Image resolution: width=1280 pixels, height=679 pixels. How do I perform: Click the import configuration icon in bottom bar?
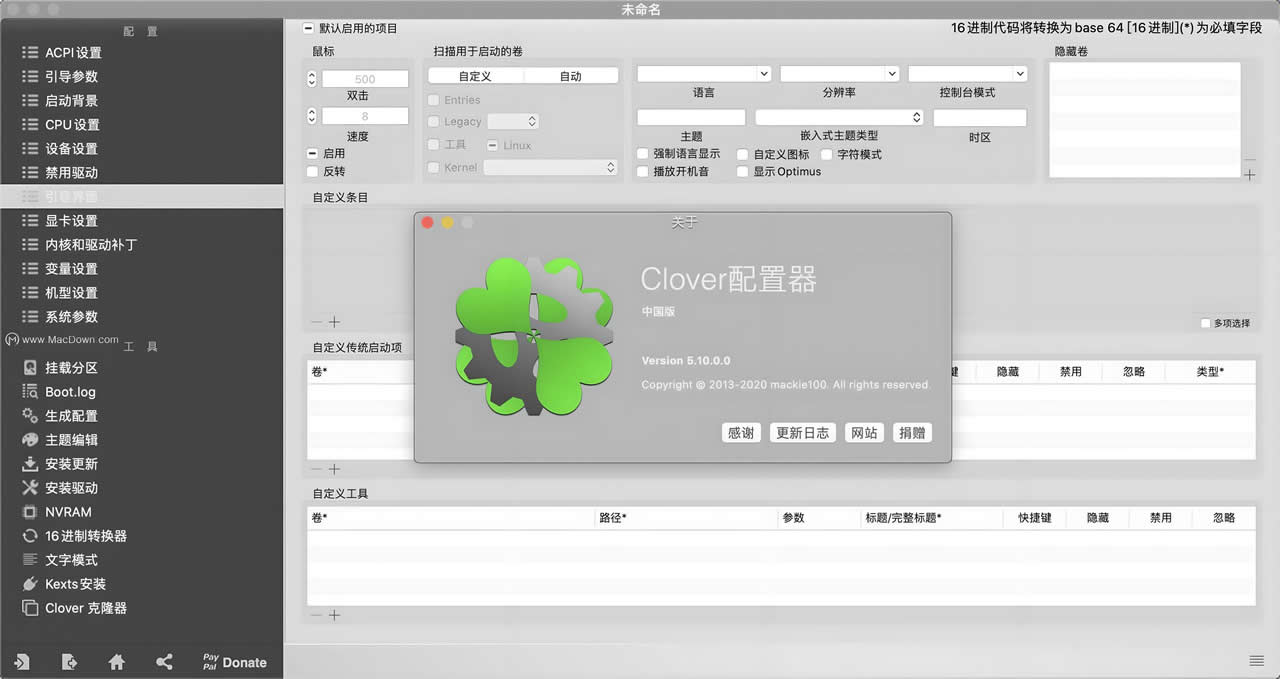point(21,662)
